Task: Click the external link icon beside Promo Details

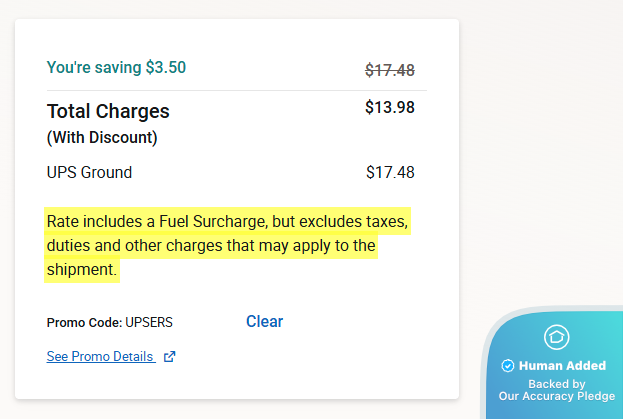Action: coord(169,356)
